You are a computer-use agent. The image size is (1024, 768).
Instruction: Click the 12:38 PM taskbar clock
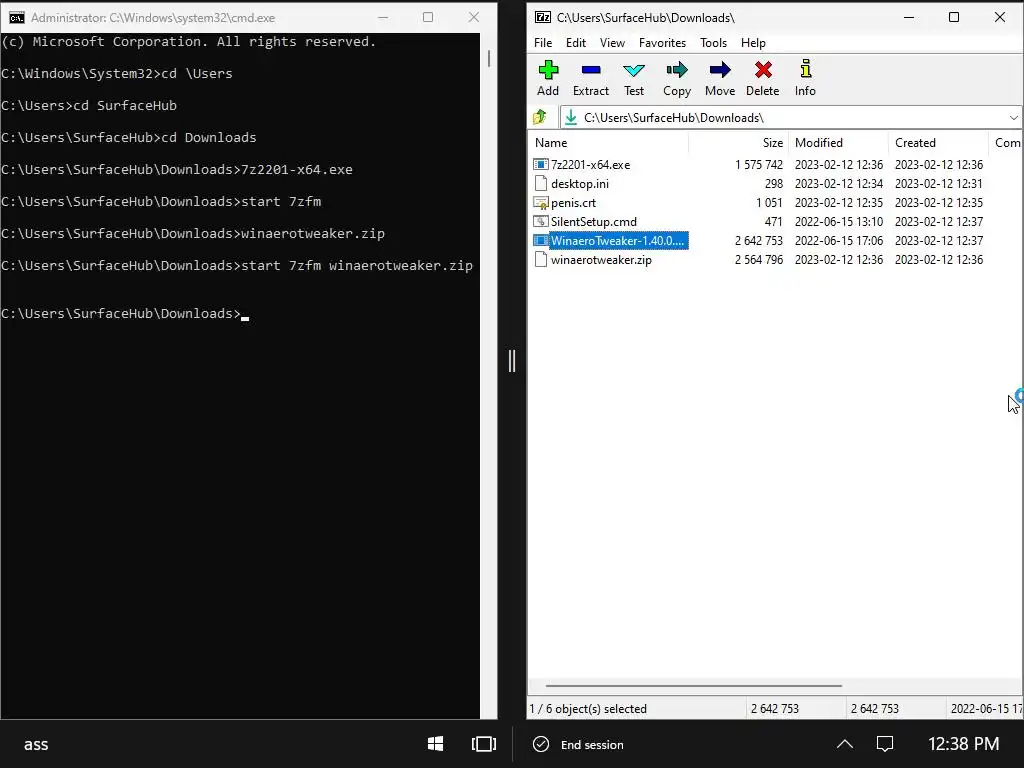click(x=963, y=744)
